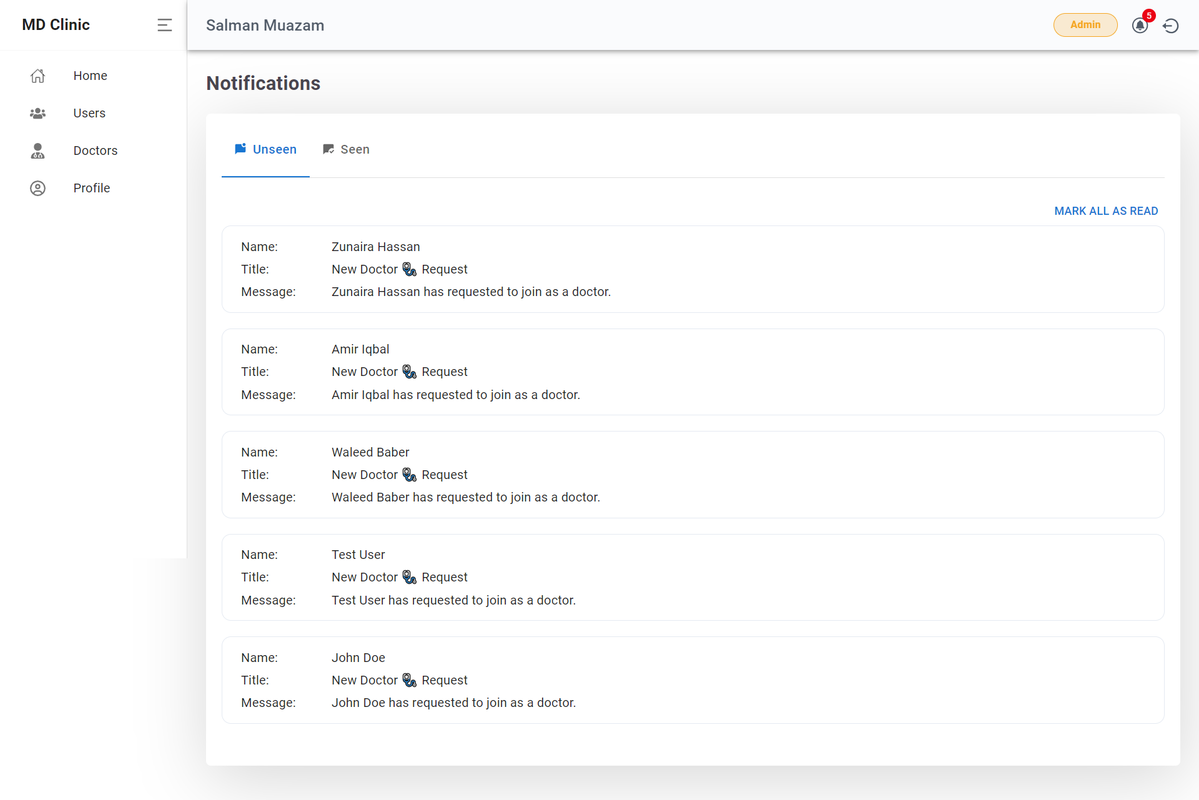1199x800 pixels.
Task: Select name text Test User
Action: click(x=358, y=554)
